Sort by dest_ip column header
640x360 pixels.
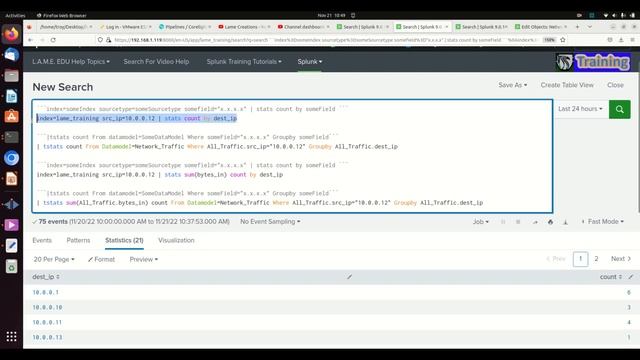[x=46, y=277]
